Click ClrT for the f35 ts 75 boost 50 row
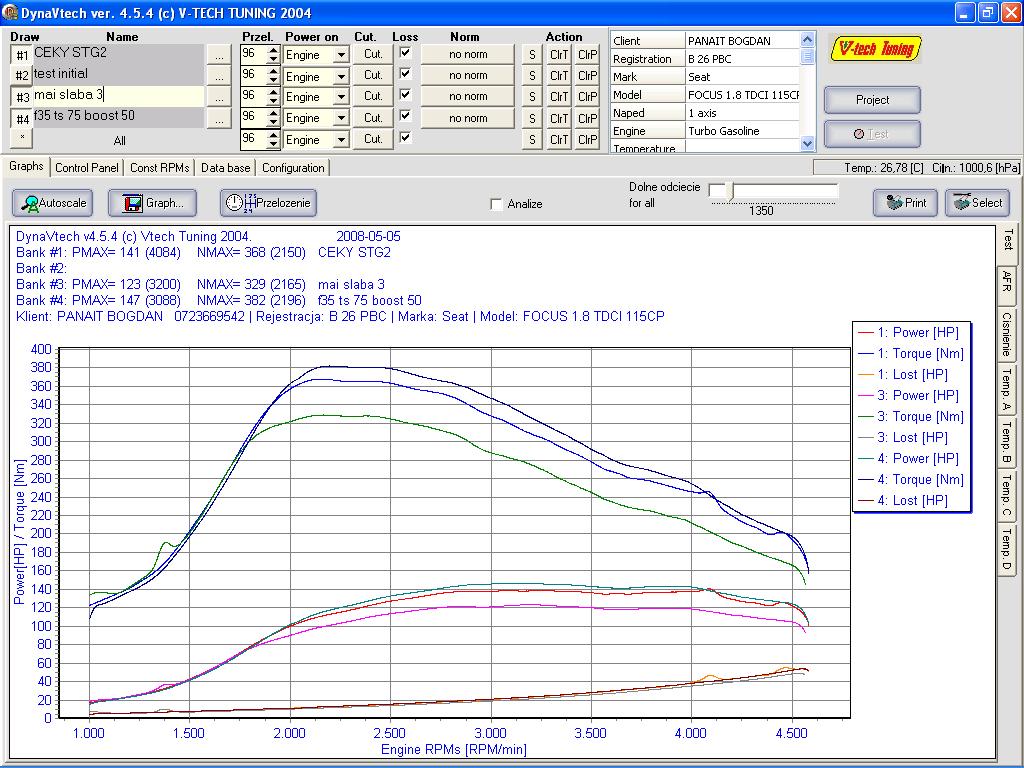This screenshot has height=768, width=1024. click(559, 119)
